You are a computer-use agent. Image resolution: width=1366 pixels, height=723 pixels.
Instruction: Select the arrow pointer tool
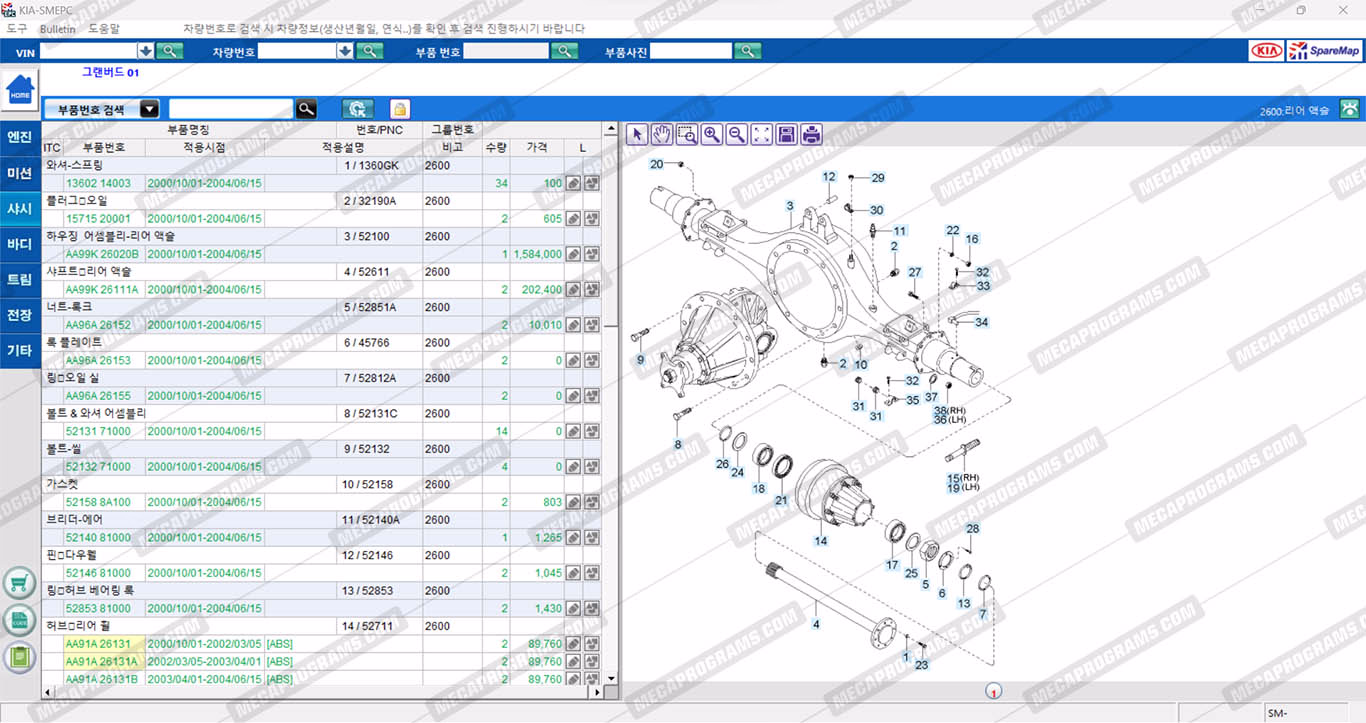pyautogui.click(x=636, y=134)
